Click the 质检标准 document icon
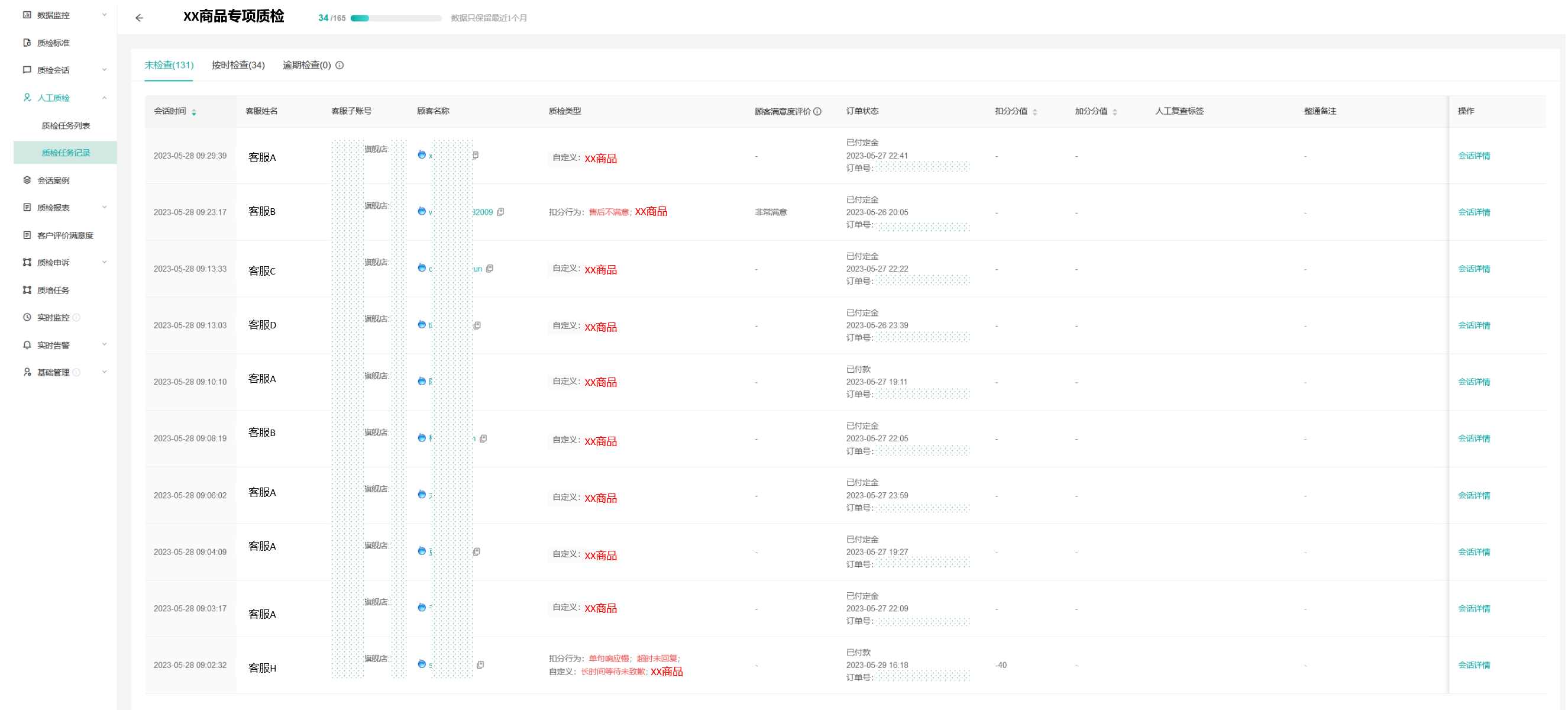Image resolution: width=1568 pixels, height=710 pixels. (27, 43)
